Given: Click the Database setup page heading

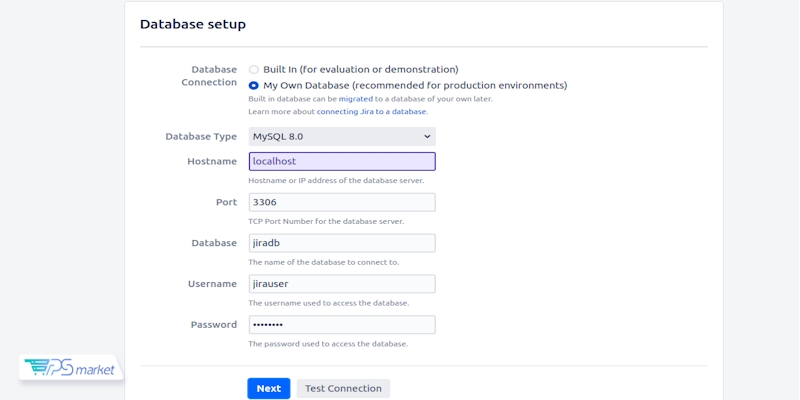Looking at the screenshot, I should pyautogui.click(x=193, y=24).
